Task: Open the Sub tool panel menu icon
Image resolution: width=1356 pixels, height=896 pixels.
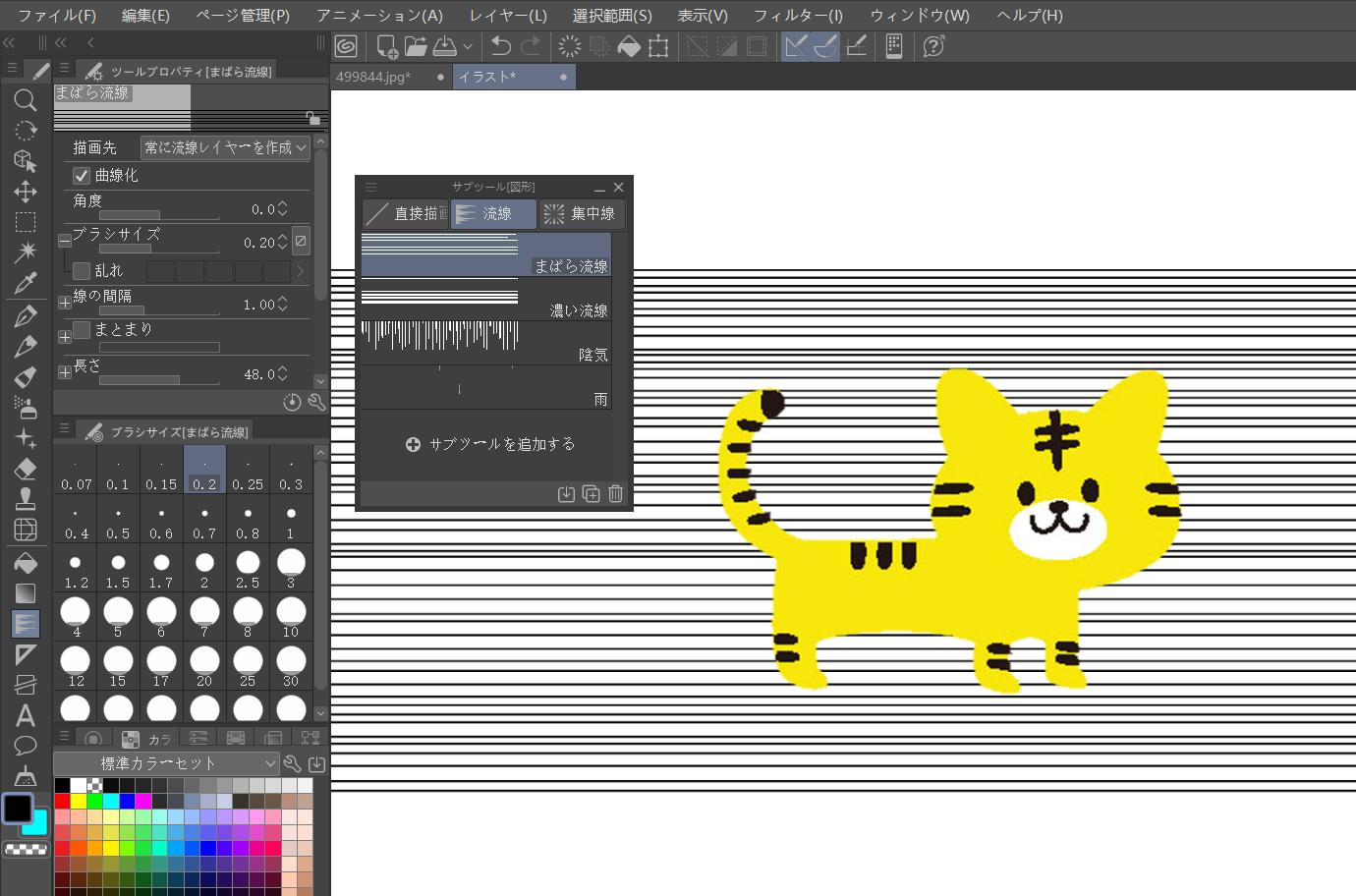Action: [370, 187]
